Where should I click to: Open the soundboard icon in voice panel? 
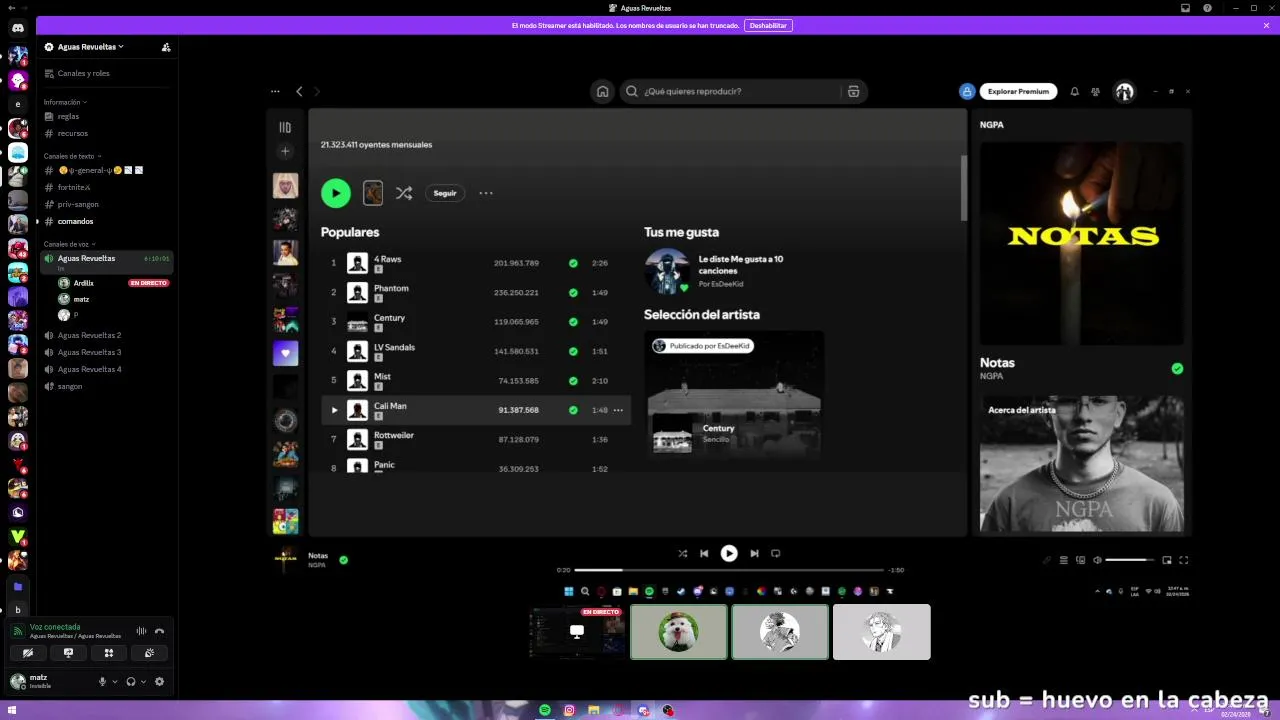click(149, 653)
